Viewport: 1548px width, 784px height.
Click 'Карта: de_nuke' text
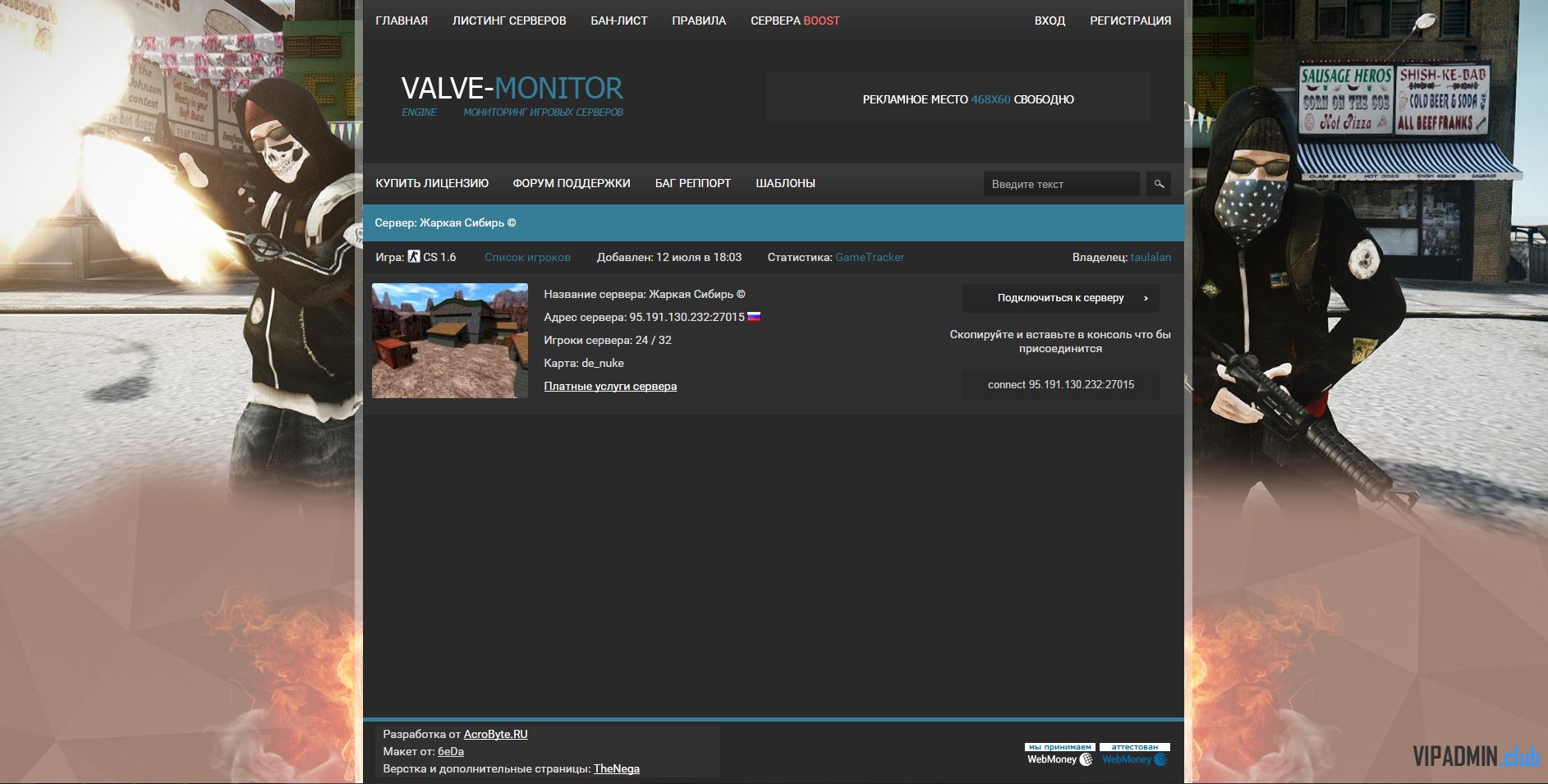click(x=584, y=363)
